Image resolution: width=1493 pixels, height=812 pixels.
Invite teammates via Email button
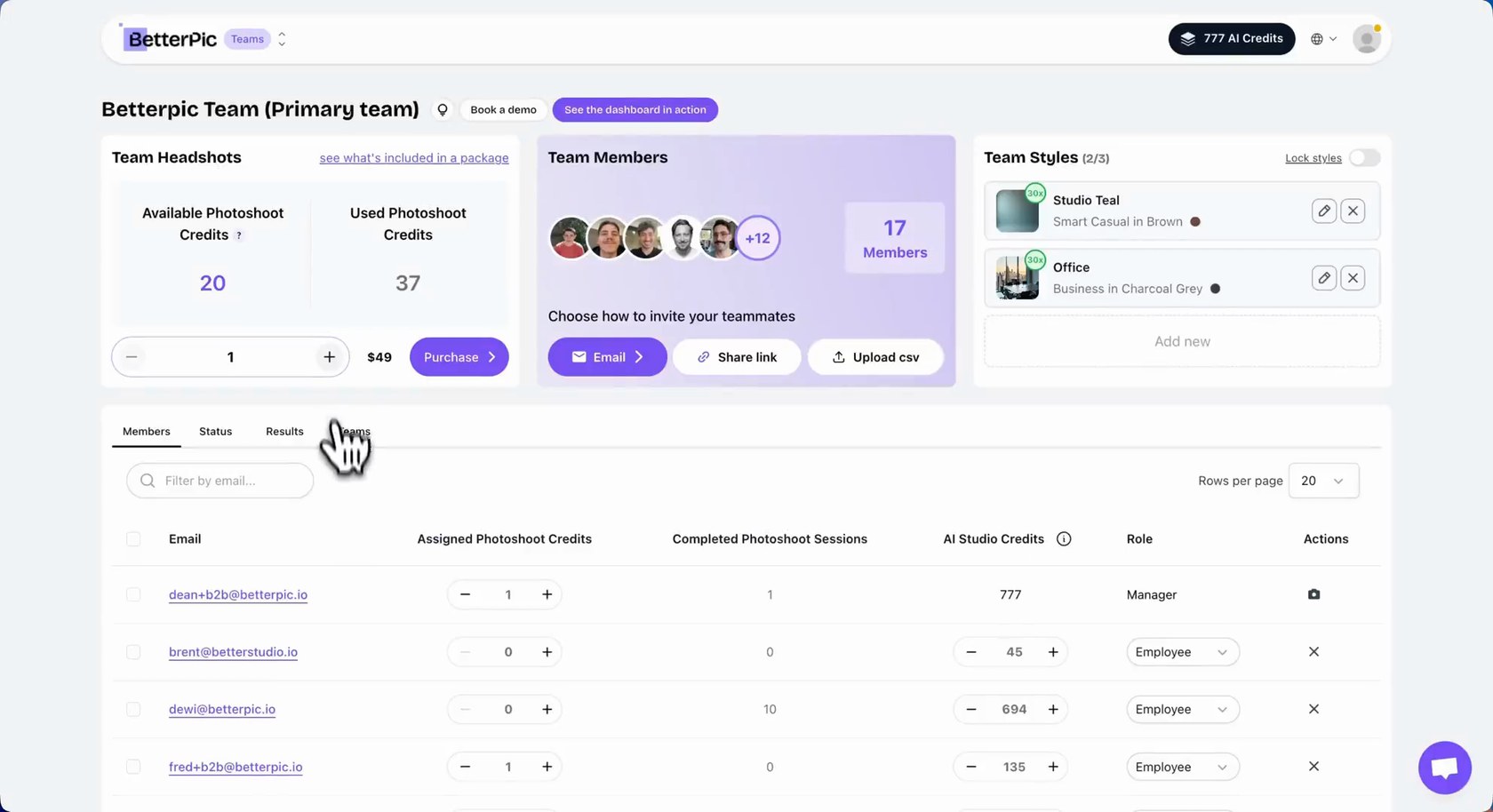click(607, 357)
